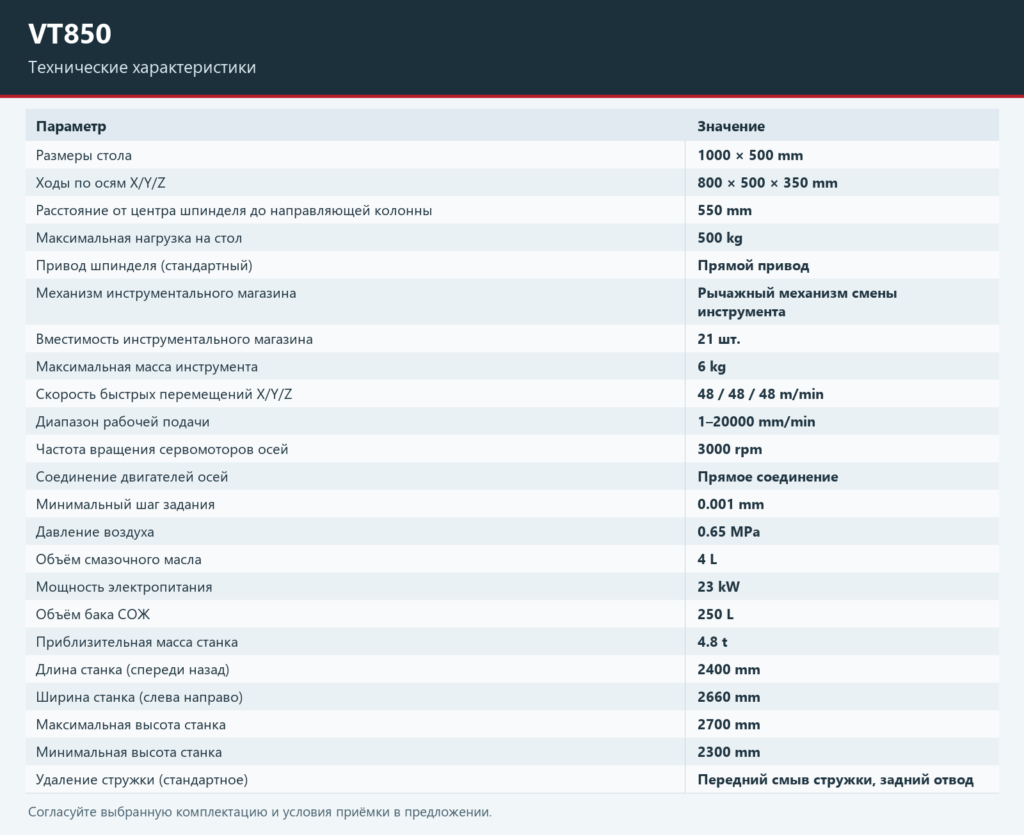The image size is (1024, 835).
Task: Select the 'Давление воздуха' row label
Action: 95,532
